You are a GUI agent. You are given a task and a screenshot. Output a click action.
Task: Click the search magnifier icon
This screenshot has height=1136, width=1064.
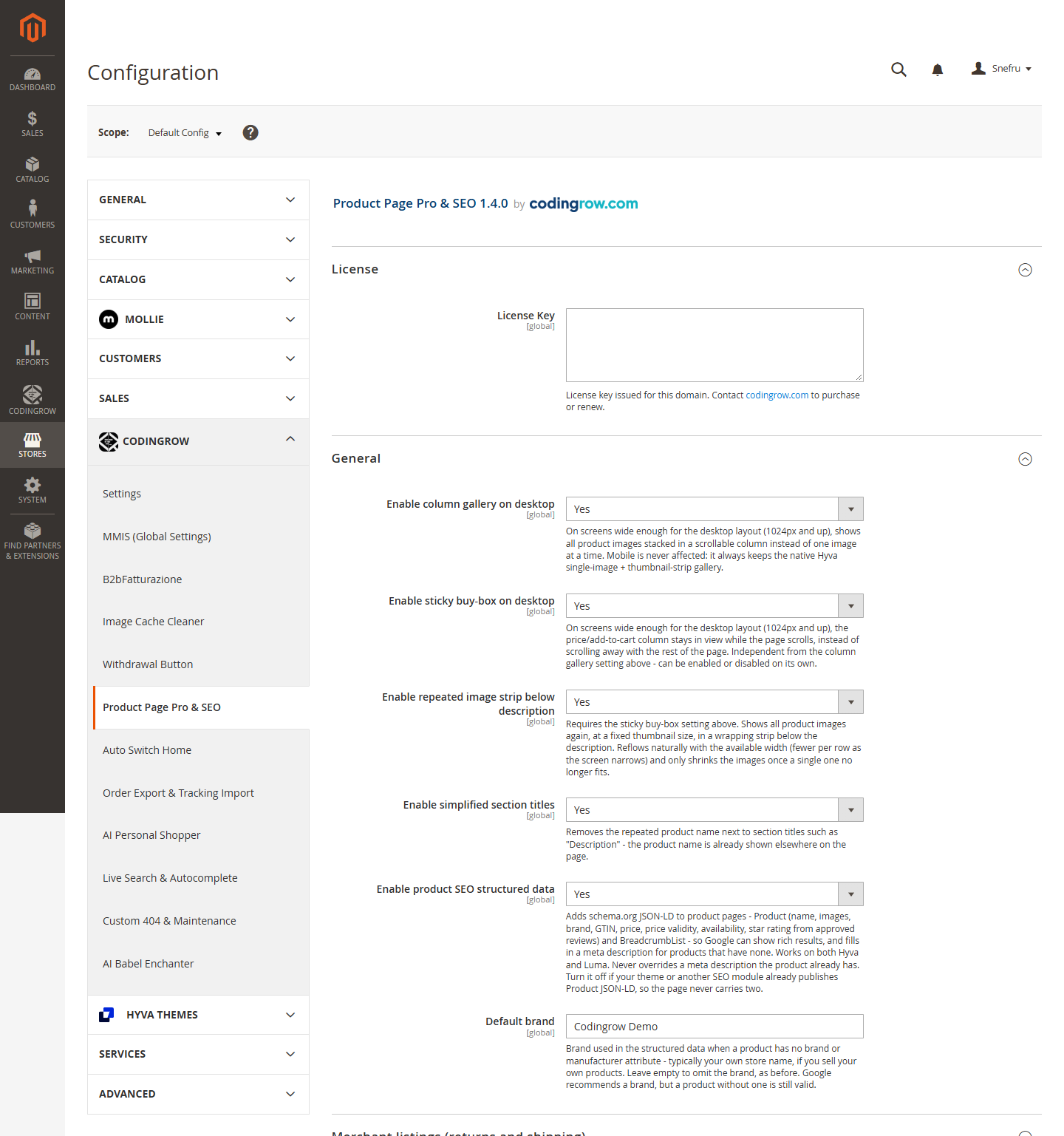(x=898, y=69)
